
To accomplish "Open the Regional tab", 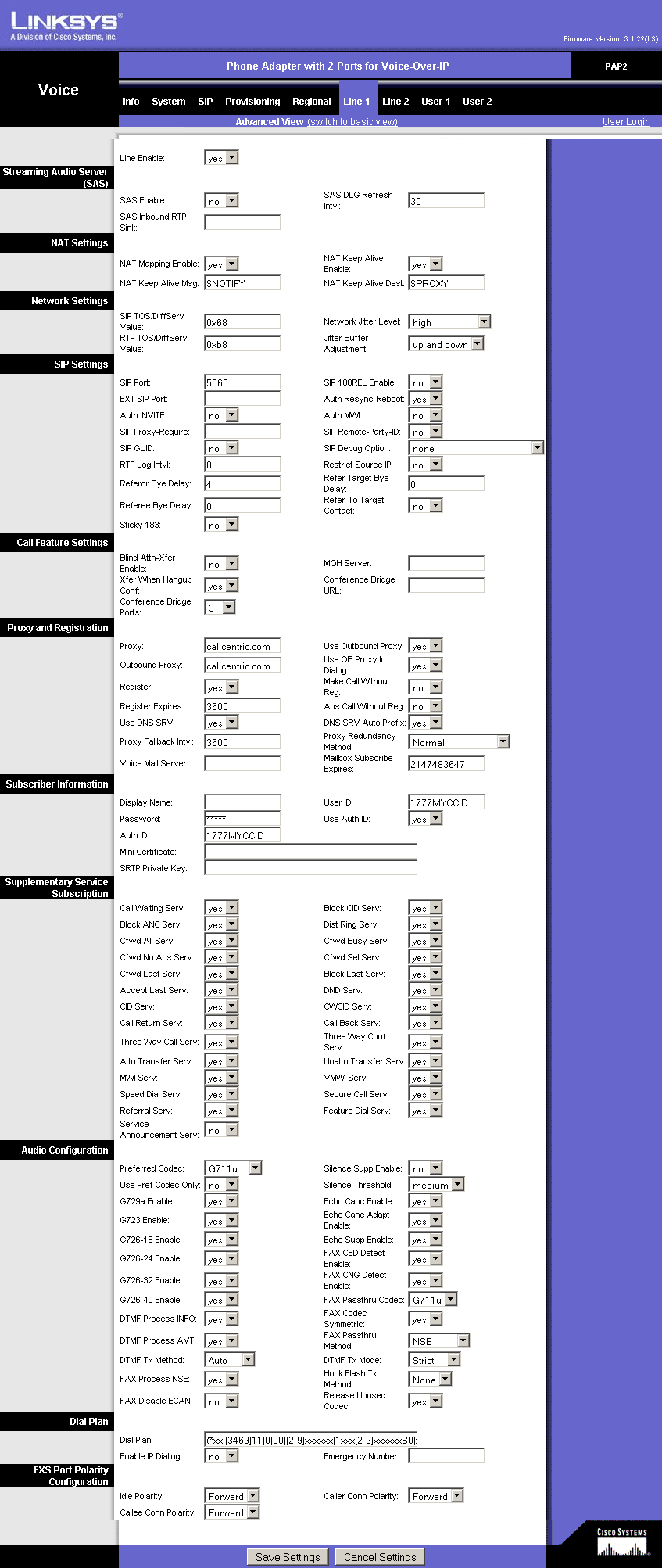I will [x=312, y=102].
